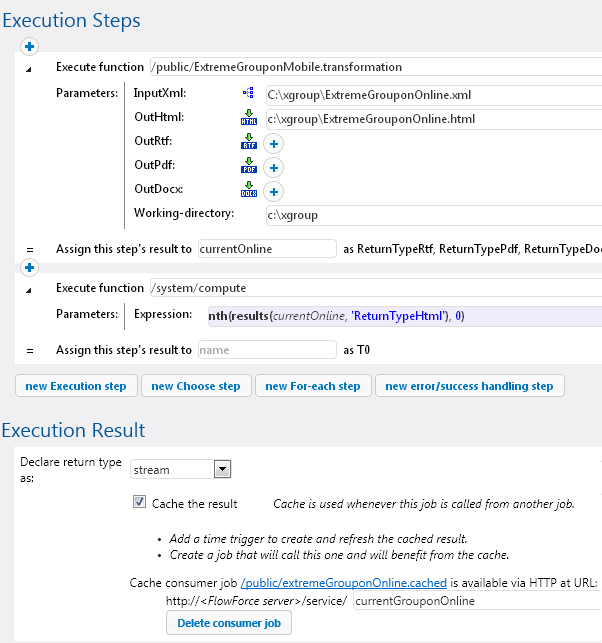This screenshot has height=643, width=602.
Task: Click the OutDocx DOCX output icon
Action: 249,189
